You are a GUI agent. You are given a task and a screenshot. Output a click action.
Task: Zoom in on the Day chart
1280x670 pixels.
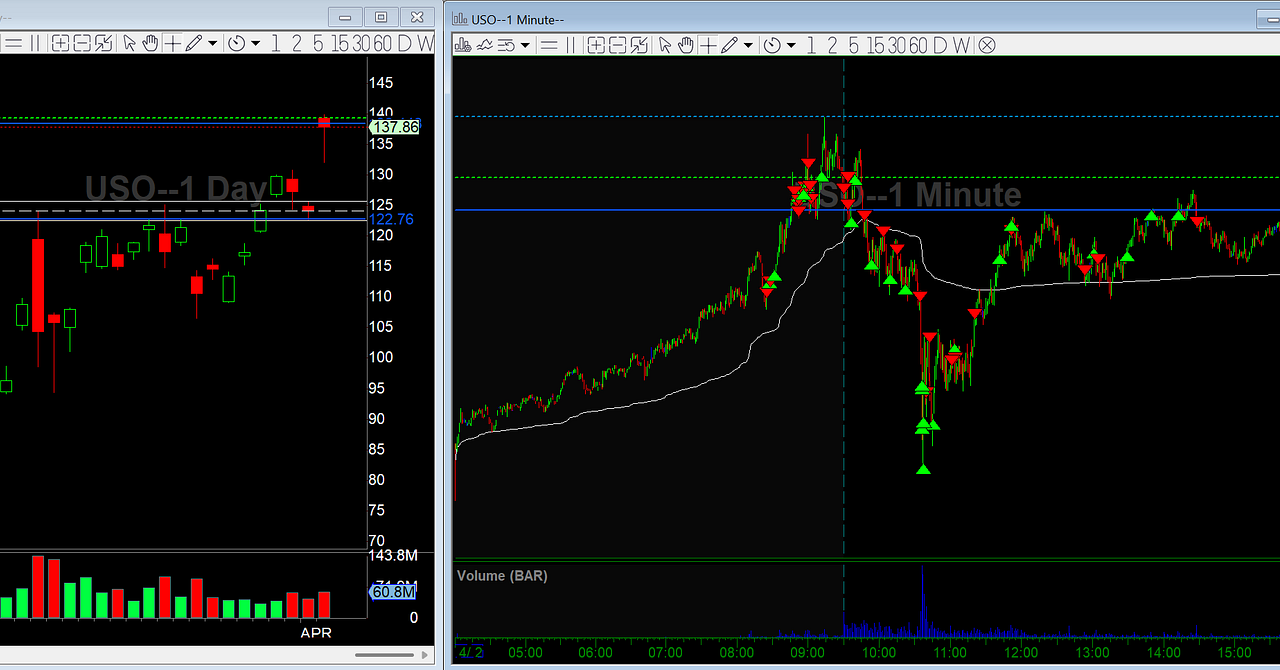pos(60,43)
